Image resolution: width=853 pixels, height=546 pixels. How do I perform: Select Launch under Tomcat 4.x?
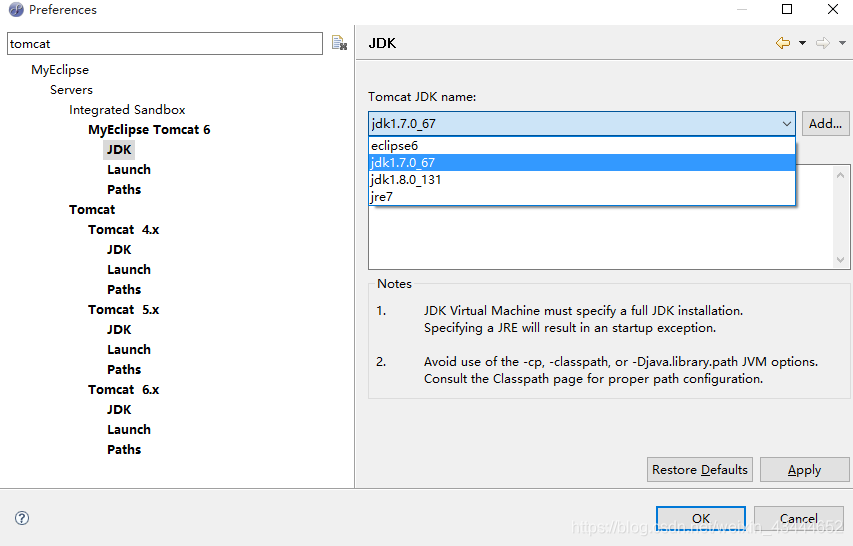[x=129, y=270]
